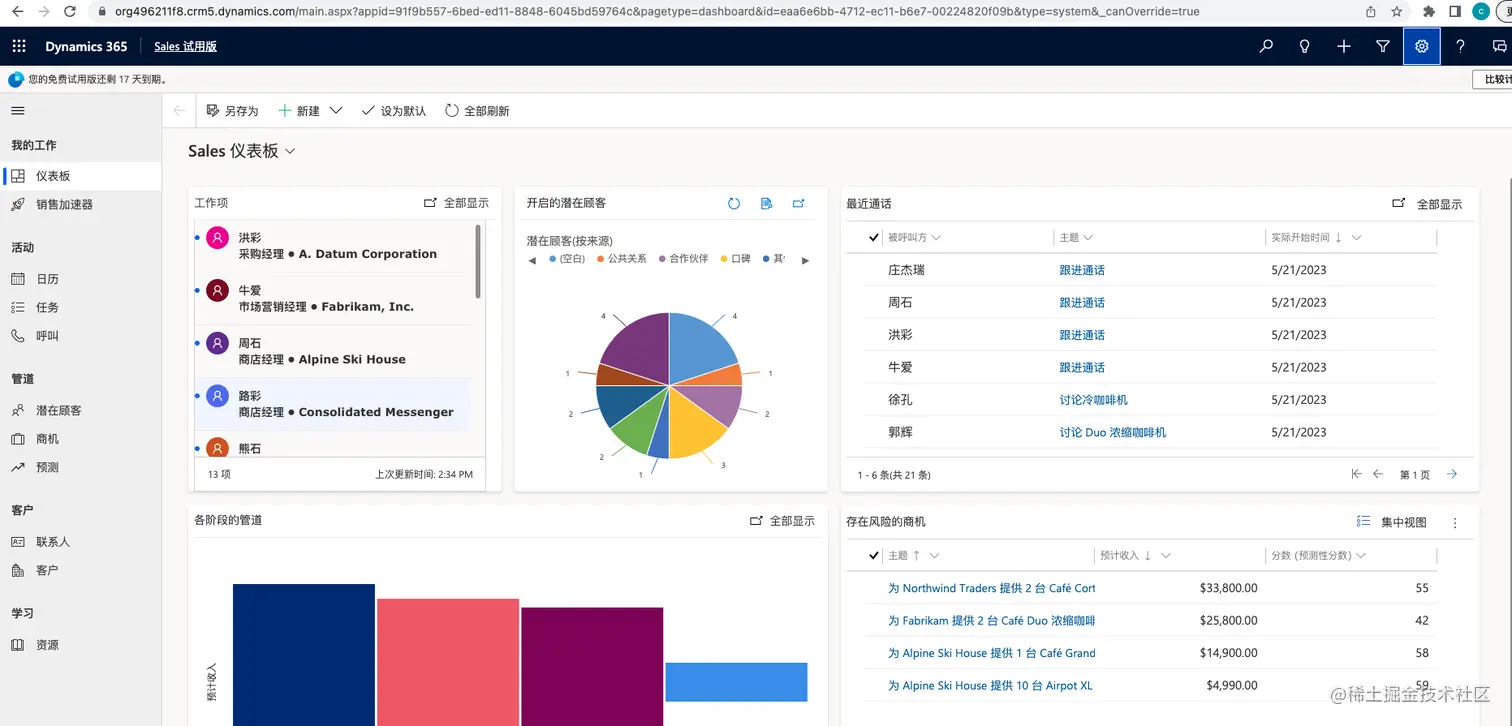1512x726 pixels.
Task: Collapse the sidebar with hamburger icon
Action: [x=18, y=111]
